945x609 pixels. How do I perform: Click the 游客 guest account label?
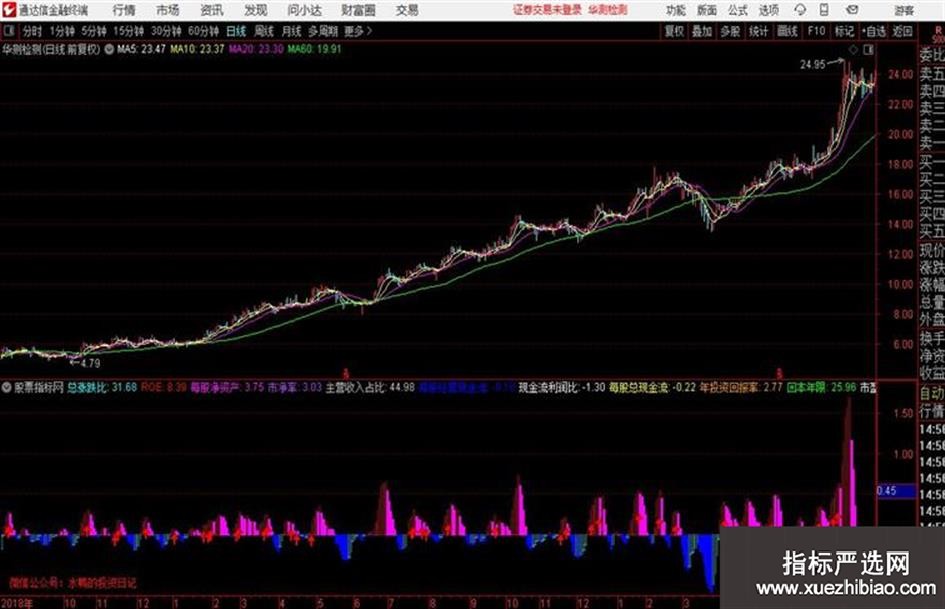[x=904, y=10]
